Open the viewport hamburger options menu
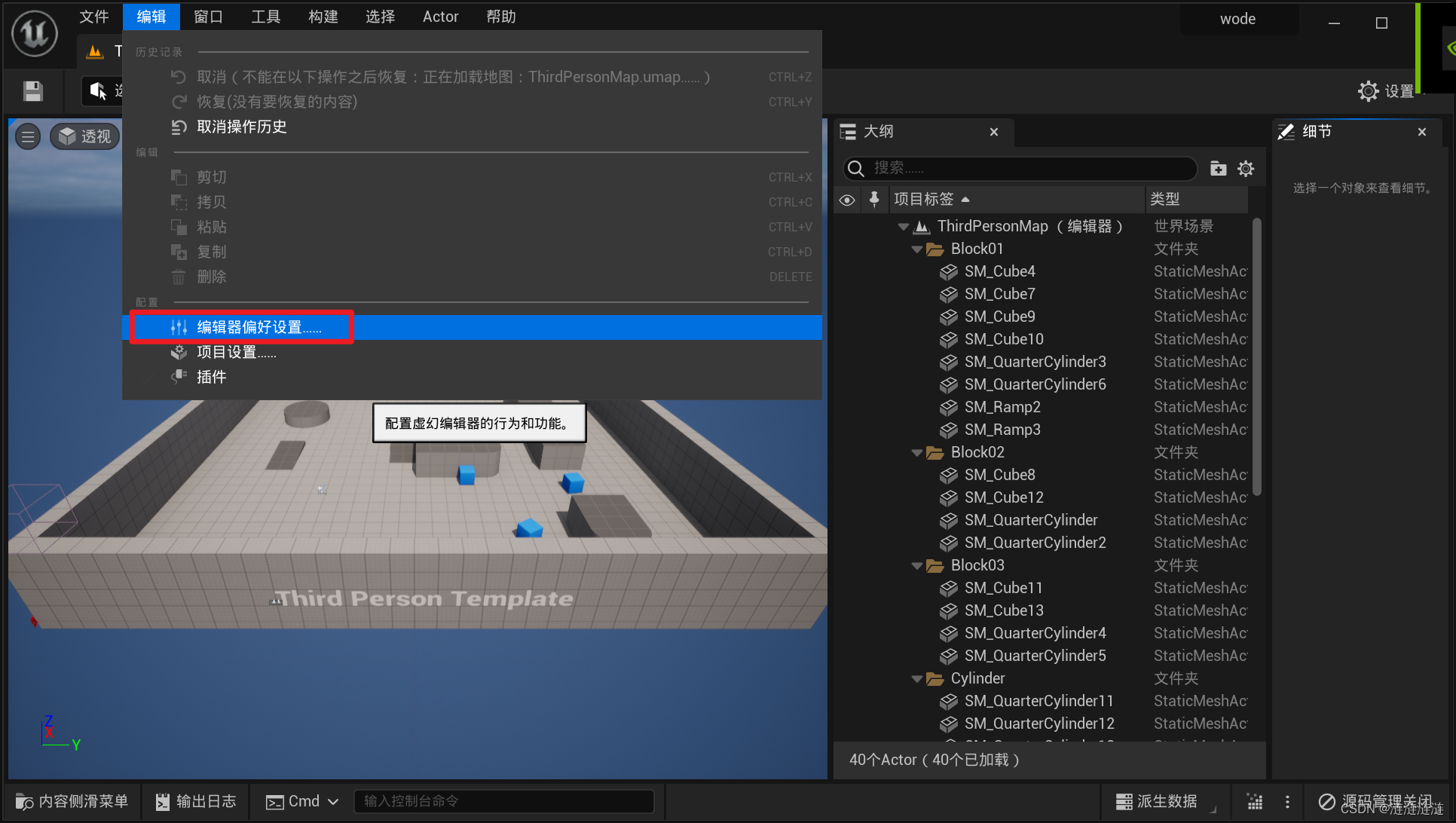The height and width of the screenshot is (823, 1456). 28,136
